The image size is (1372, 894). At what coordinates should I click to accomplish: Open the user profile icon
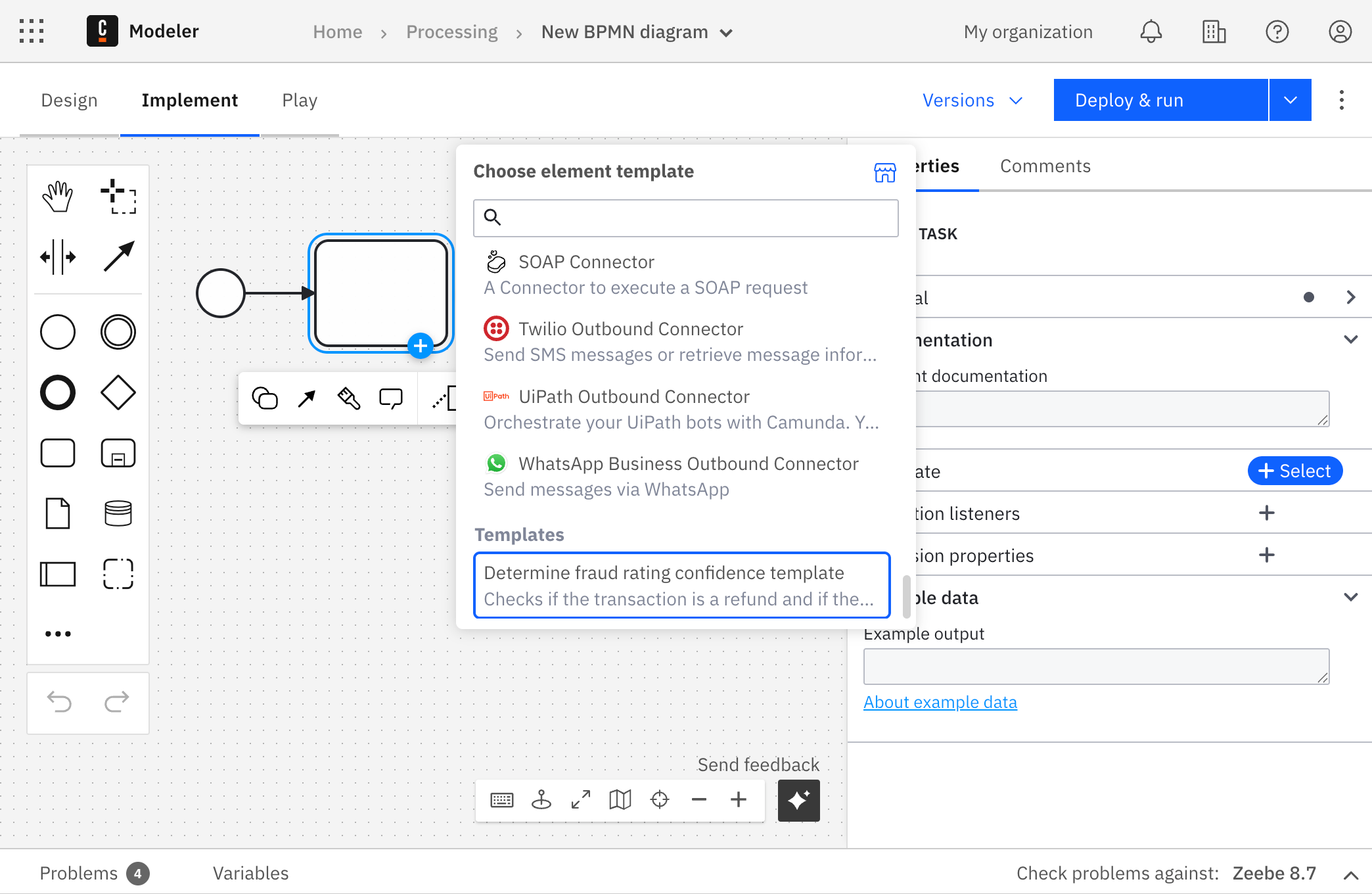(x=1340, y=32)
